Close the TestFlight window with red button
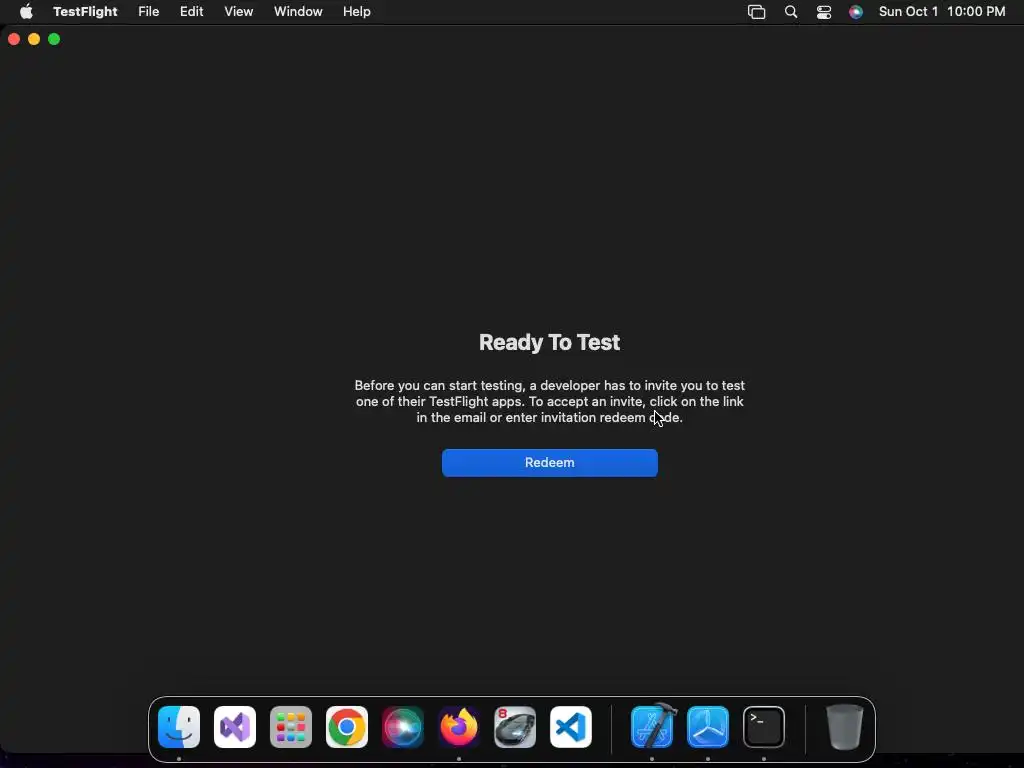 (x=14, y=39)
